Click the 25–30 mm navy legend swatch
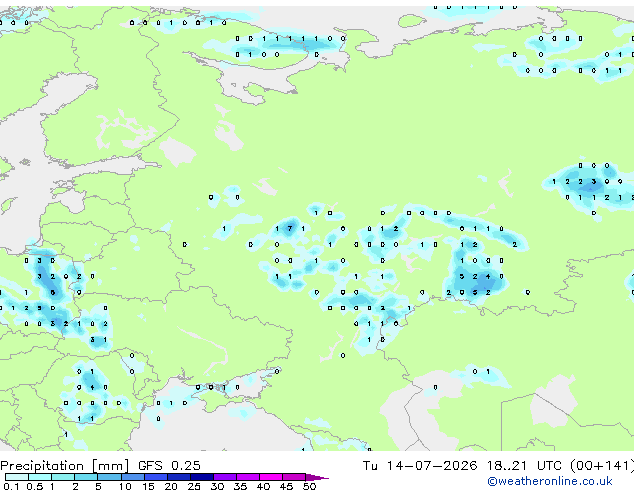The width and height of the screenshot is (634, 490). pyautogui.click(x=201, y=477)
